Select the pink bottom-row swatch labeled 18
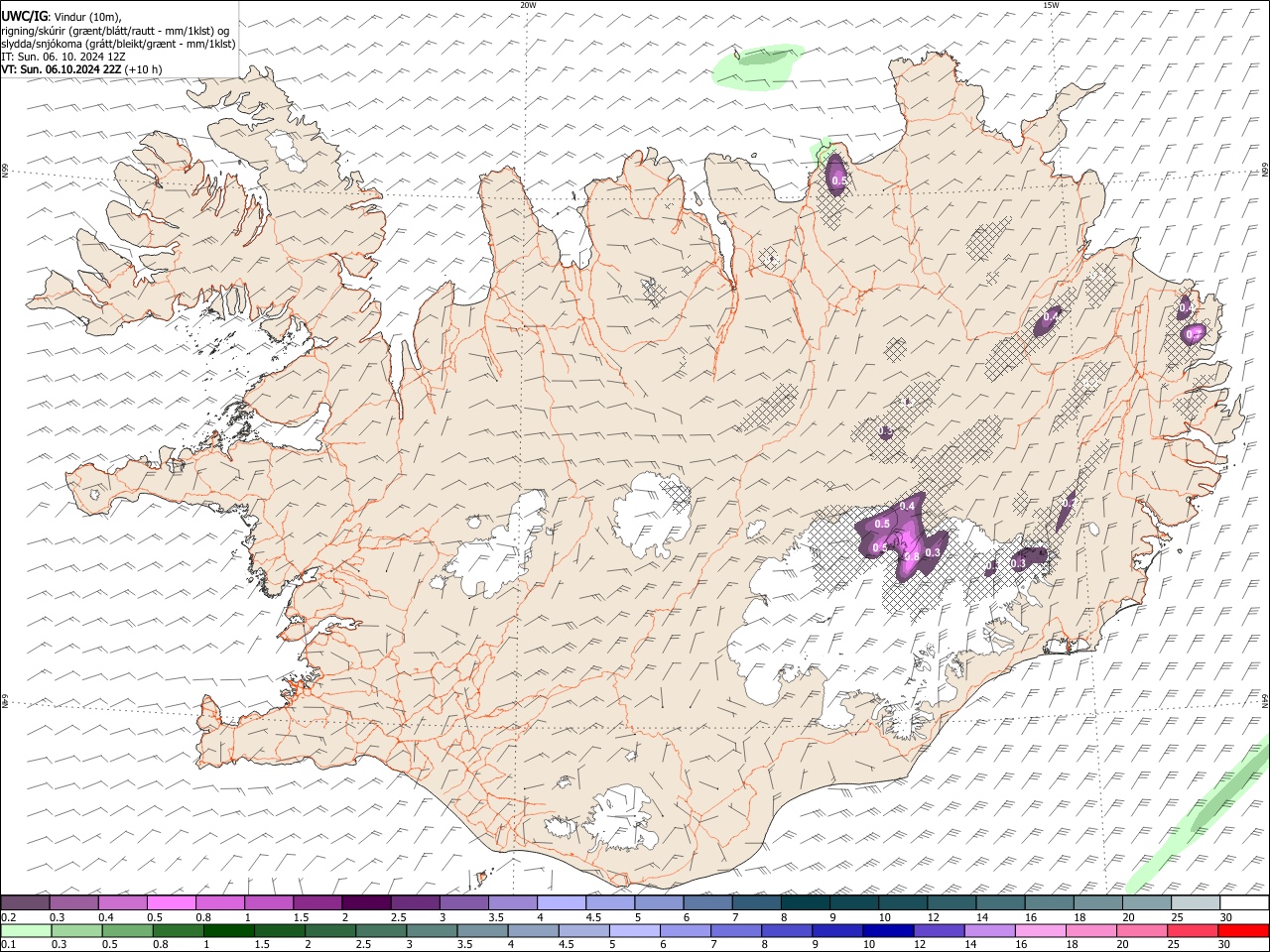This screenshot has height=952, width=1270. (x=1090, y=931)
